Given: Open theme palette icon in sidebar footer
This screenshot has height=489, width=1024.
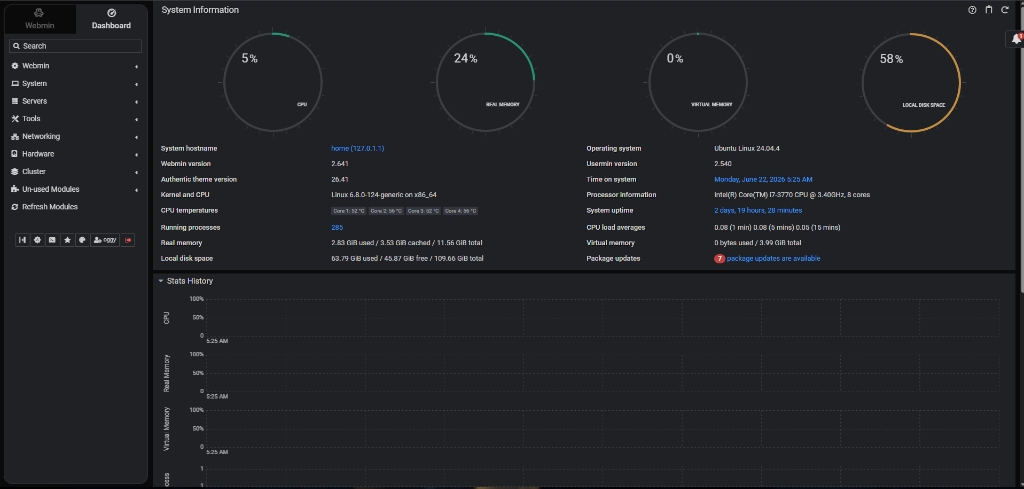Looking at the screenshot, I should [82, 240].
